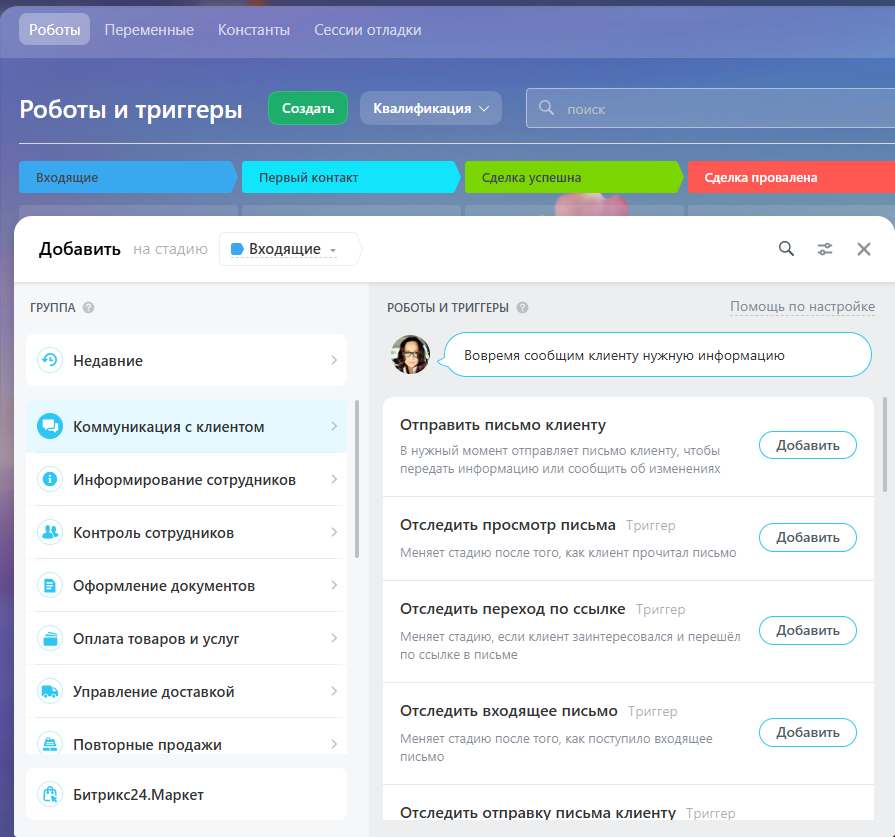
Task: Click the green Создать button
Action: click(x=308, y=108)
